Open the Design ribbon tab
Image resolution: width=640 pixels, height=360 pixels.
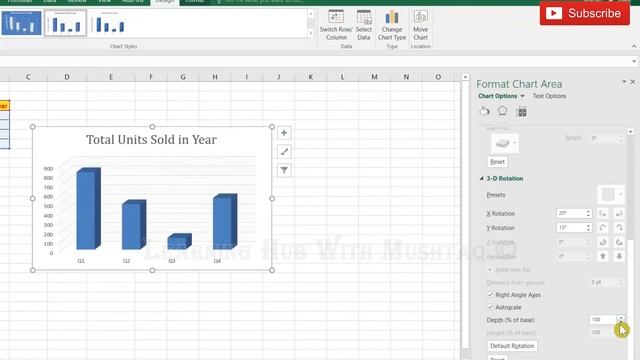[165, 2]
